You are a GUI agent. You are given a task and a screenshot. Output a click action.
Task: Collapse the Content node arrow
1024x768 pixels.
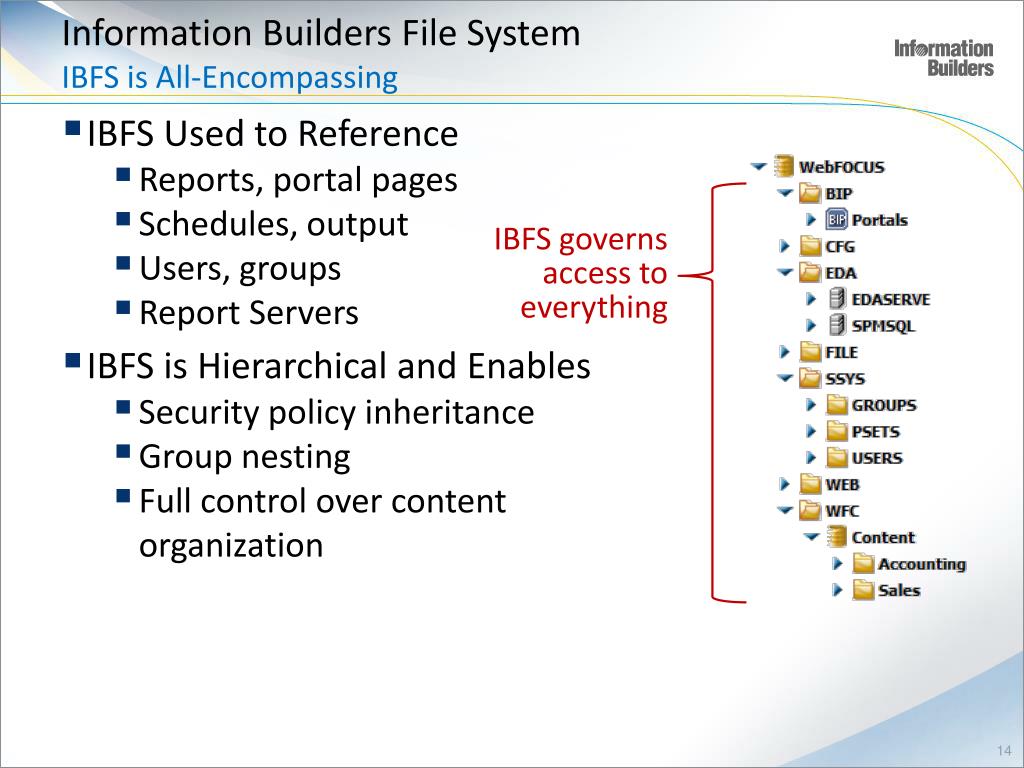tap(812, 537)
